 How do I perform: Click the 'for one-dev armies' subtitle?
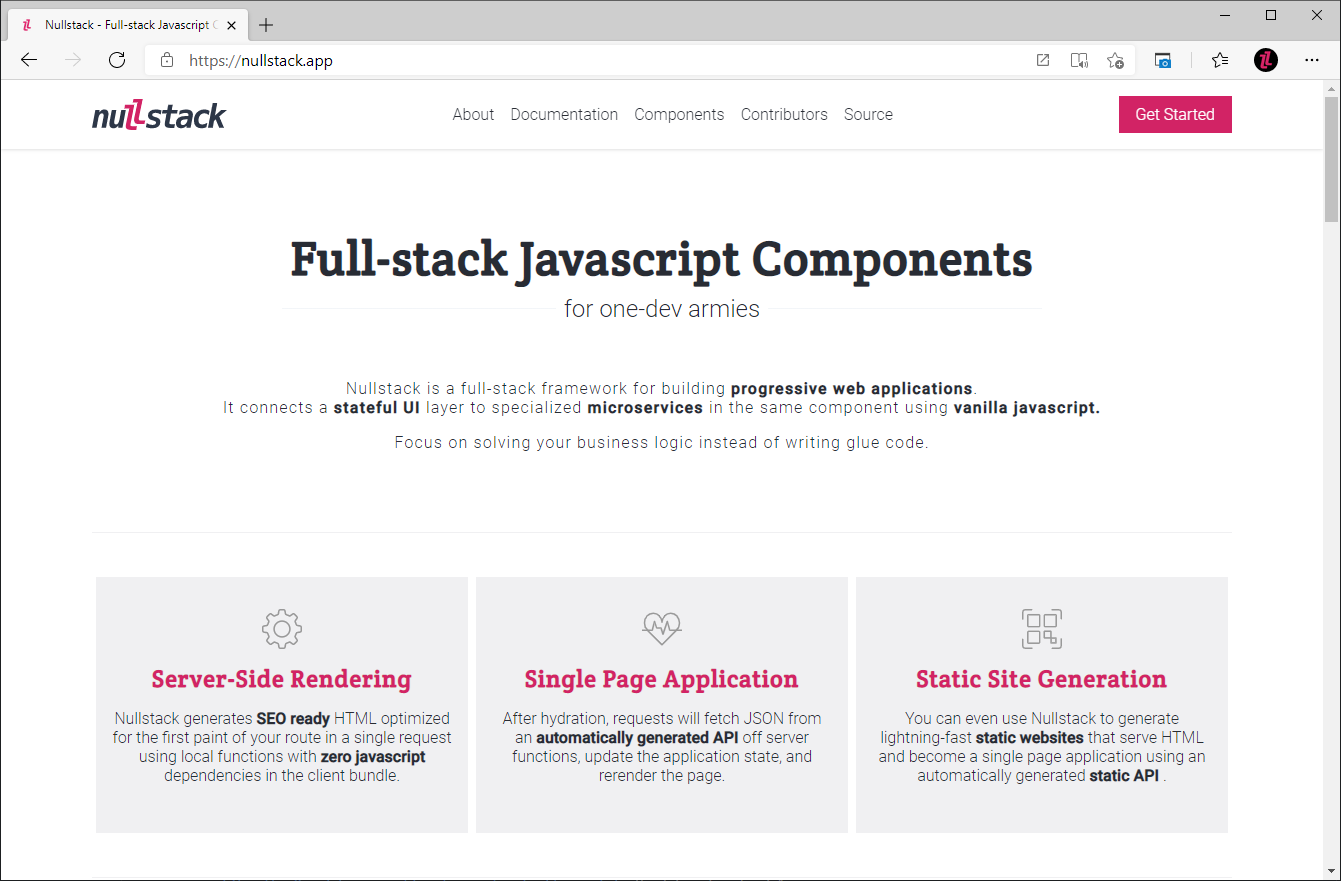(662, 309)
